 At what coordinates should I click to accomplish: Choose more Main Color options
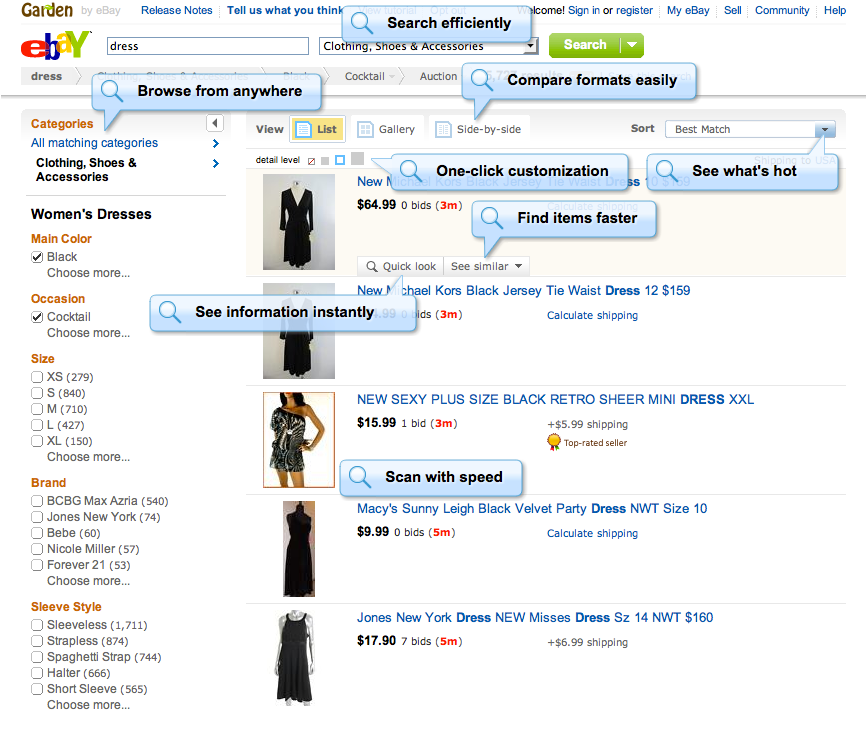(x=88, y=273)
